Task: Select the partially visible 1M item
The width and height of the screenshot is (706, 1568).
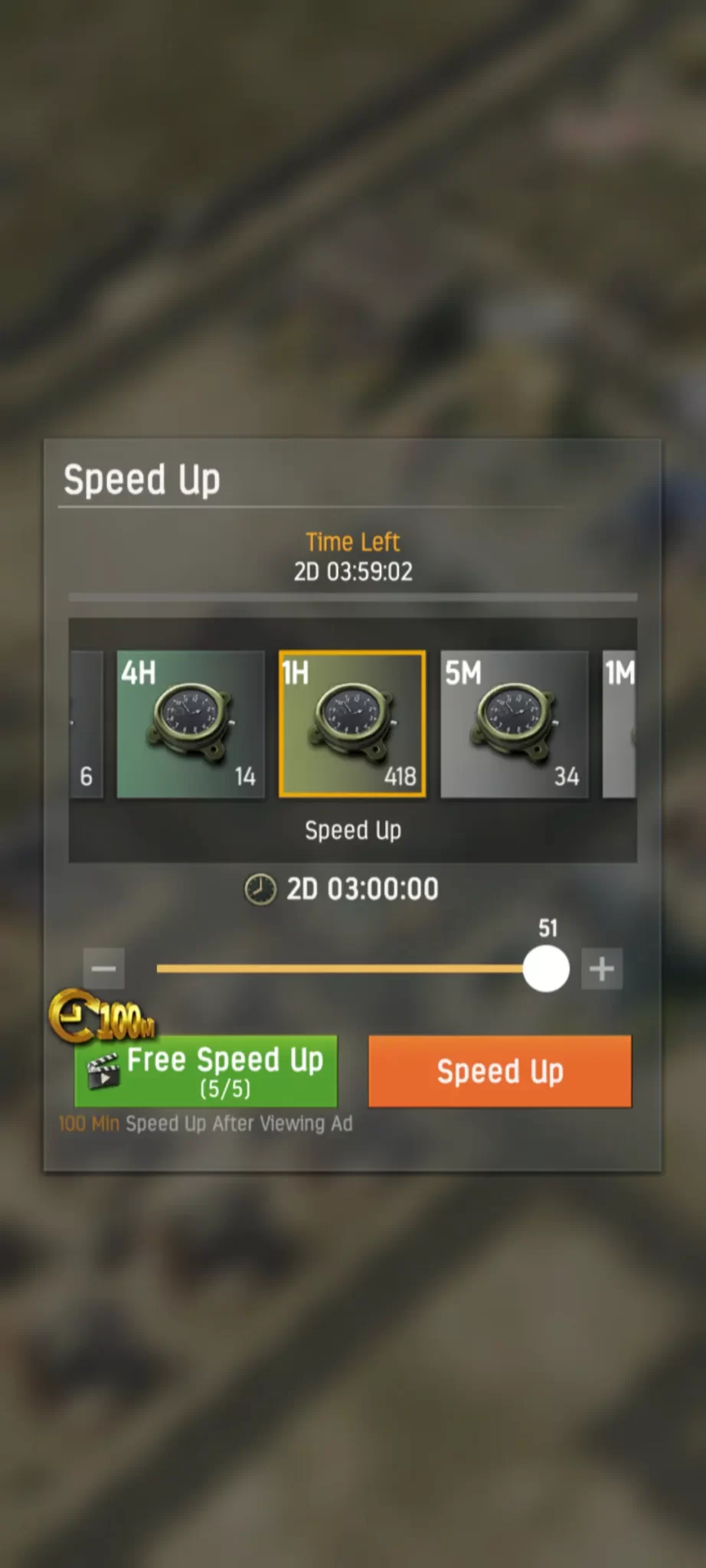Action: 619,724
